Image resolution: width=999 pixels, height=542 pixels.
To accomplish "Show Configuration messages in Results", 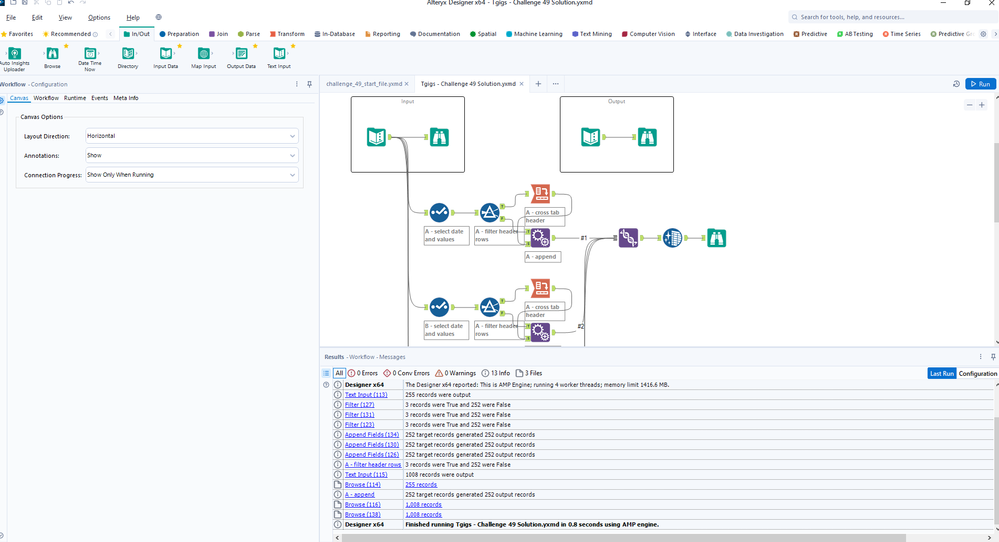I will coord(977,373).
